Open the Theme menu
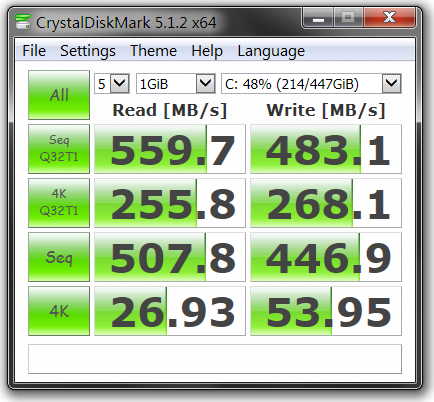Image resolution: width=434 pixels, height=402 pixels. (x=153, y=51)
